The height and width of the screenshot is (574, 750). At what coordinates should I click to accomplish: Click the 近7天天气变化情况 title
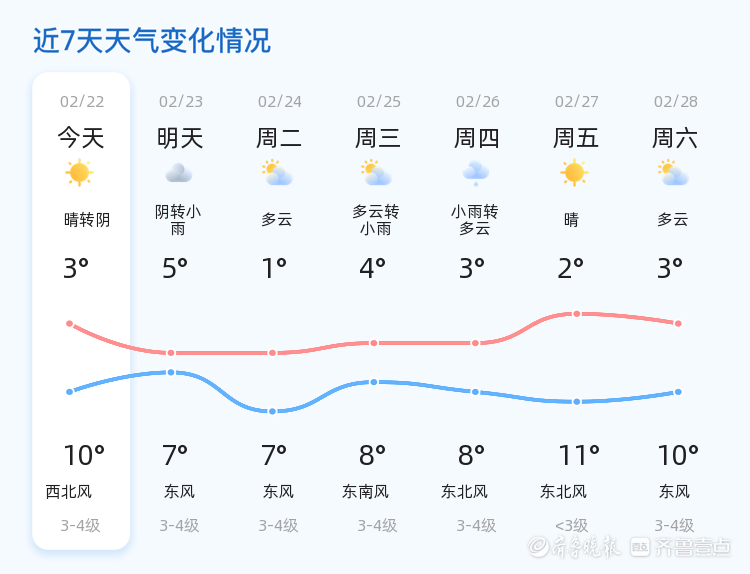pos(152,41)
